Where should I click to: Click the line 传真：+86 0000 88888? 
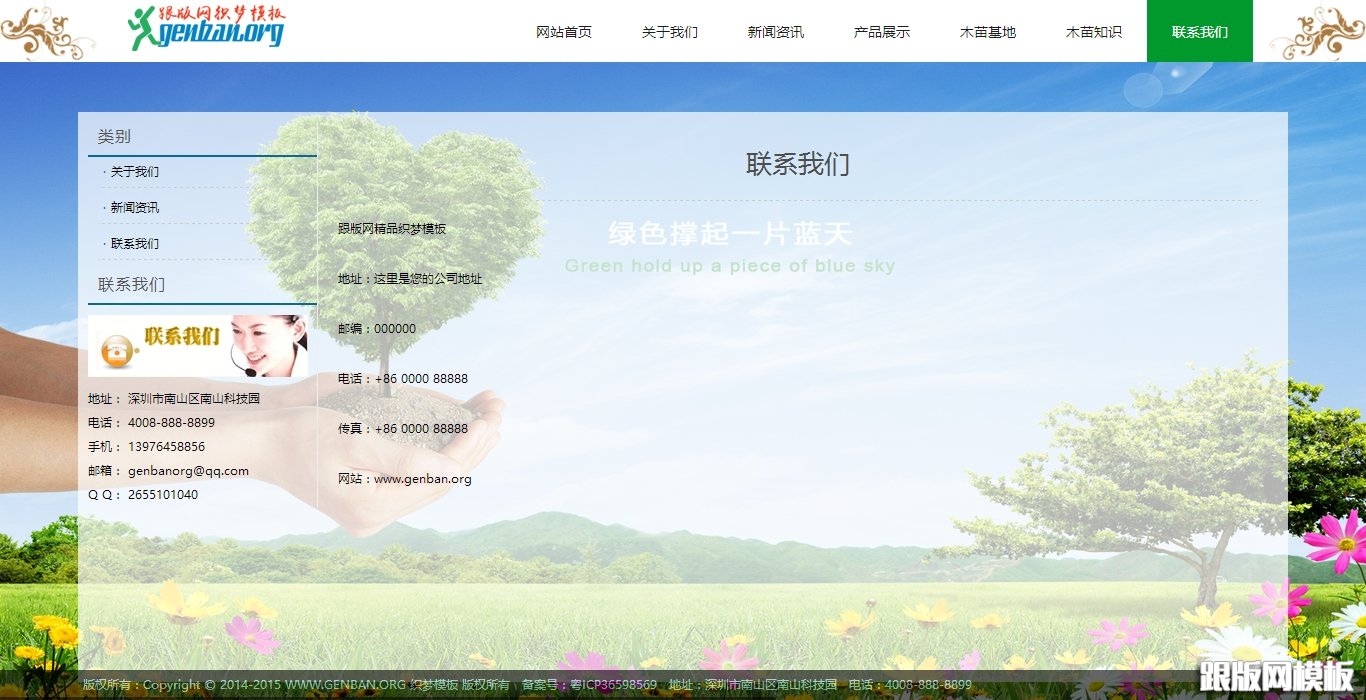(x=403, y=429)
